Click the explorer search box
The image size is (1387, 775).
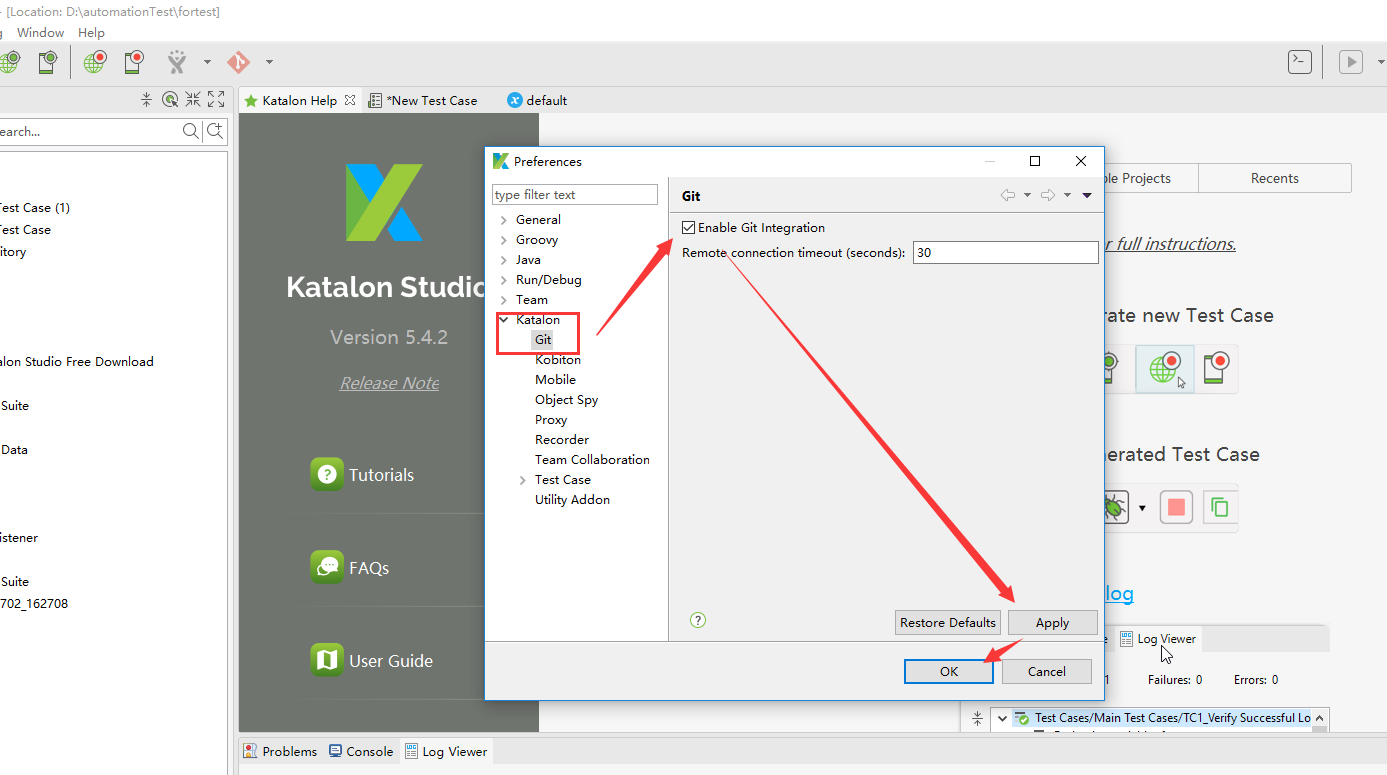[x=89, y=131]
